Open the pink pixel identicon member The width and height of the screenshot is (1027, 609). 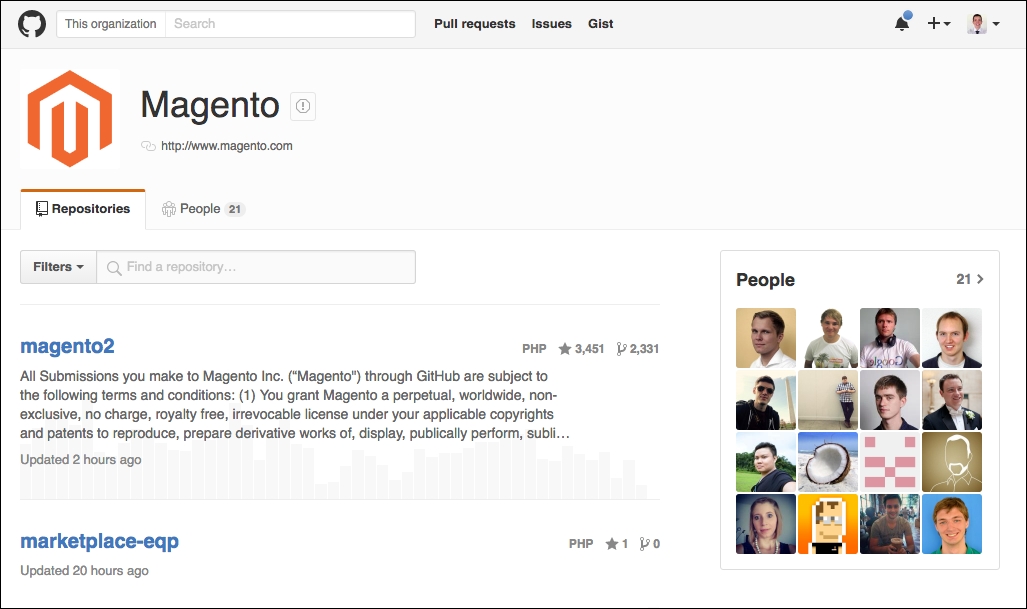(x=889, y=462)
